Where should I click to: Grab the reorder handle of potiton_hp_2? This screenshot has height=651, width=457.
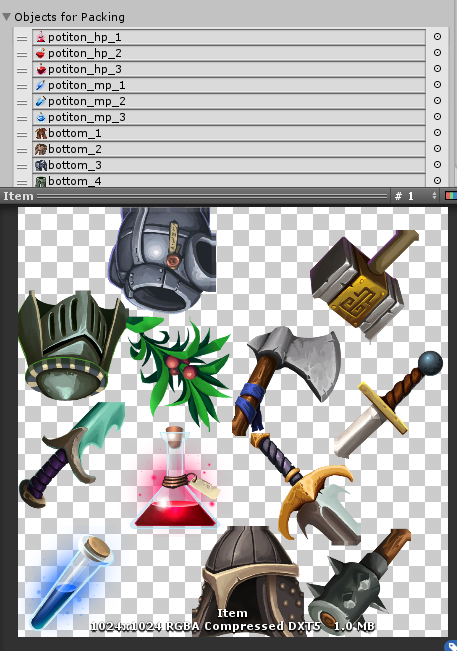click(22, 54)
